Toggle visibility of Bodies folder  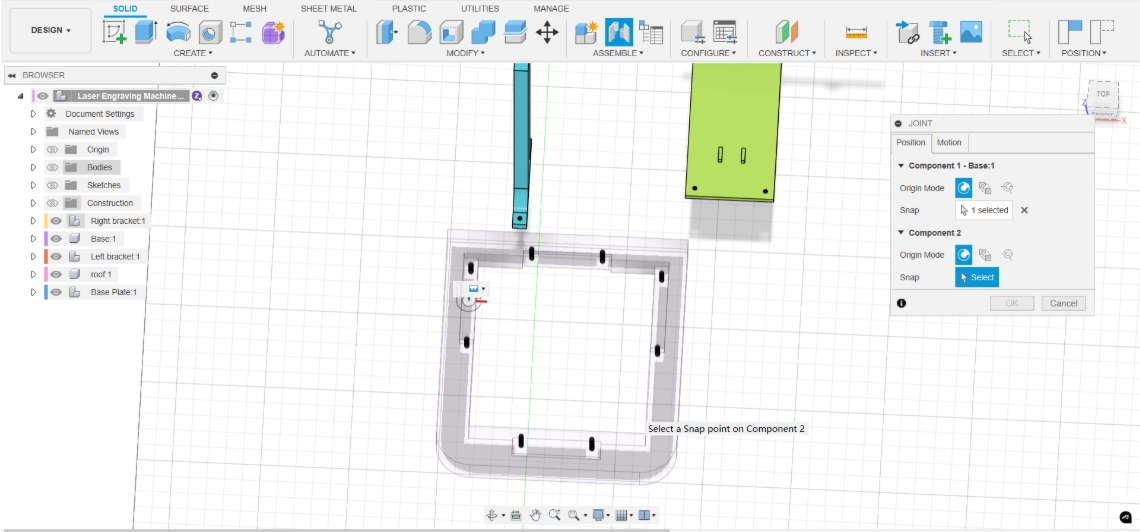pyautogui.click(x=52, y=167)
